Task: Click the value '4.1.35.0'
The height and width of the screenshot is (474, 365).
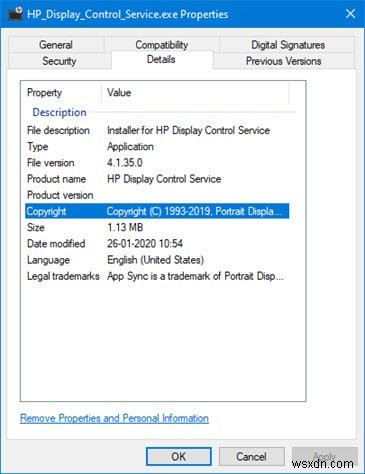Action: point(125,163)
